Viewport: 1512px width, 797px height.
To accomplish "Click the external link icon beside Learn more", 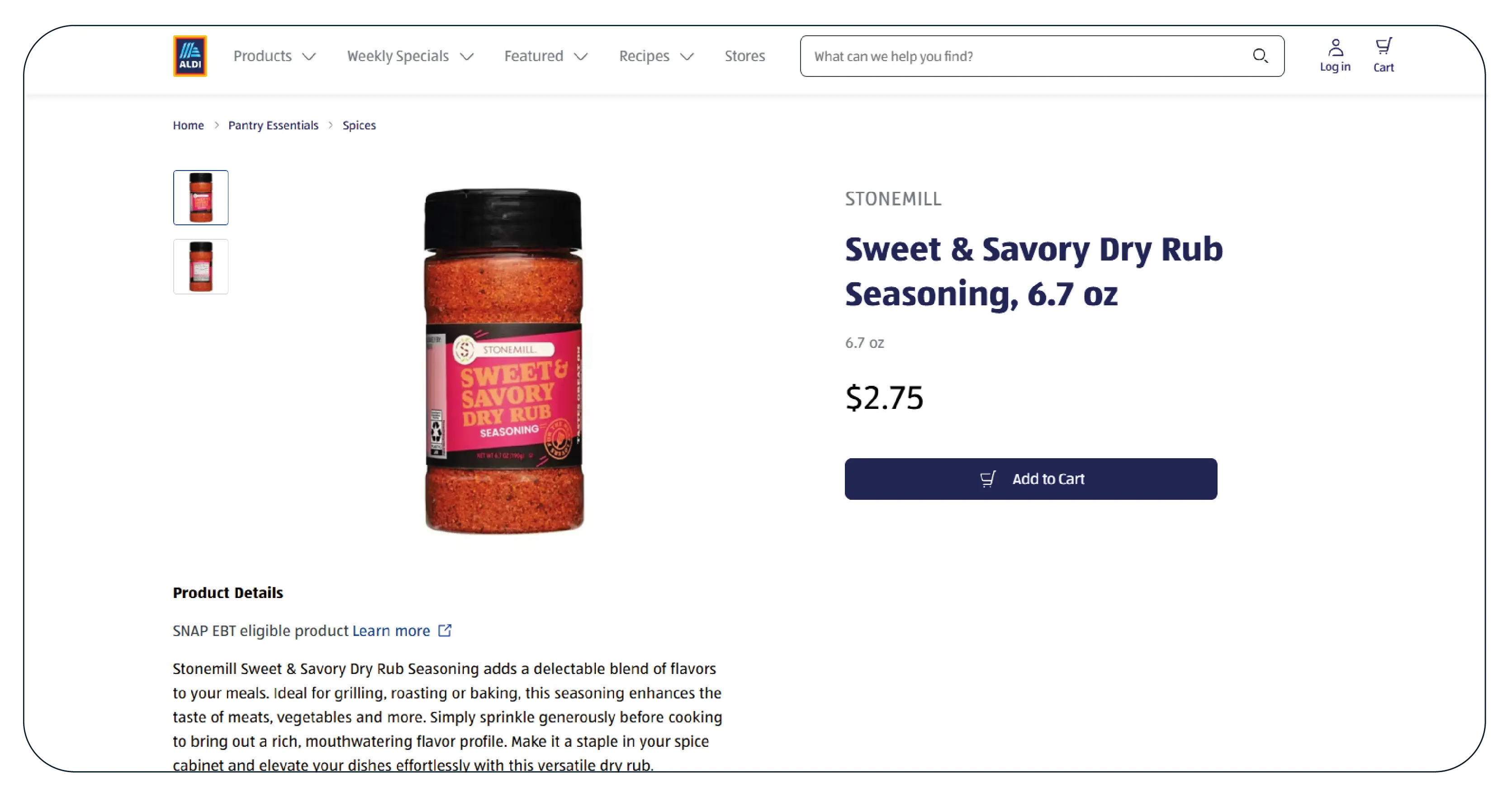I will [445, 631].
